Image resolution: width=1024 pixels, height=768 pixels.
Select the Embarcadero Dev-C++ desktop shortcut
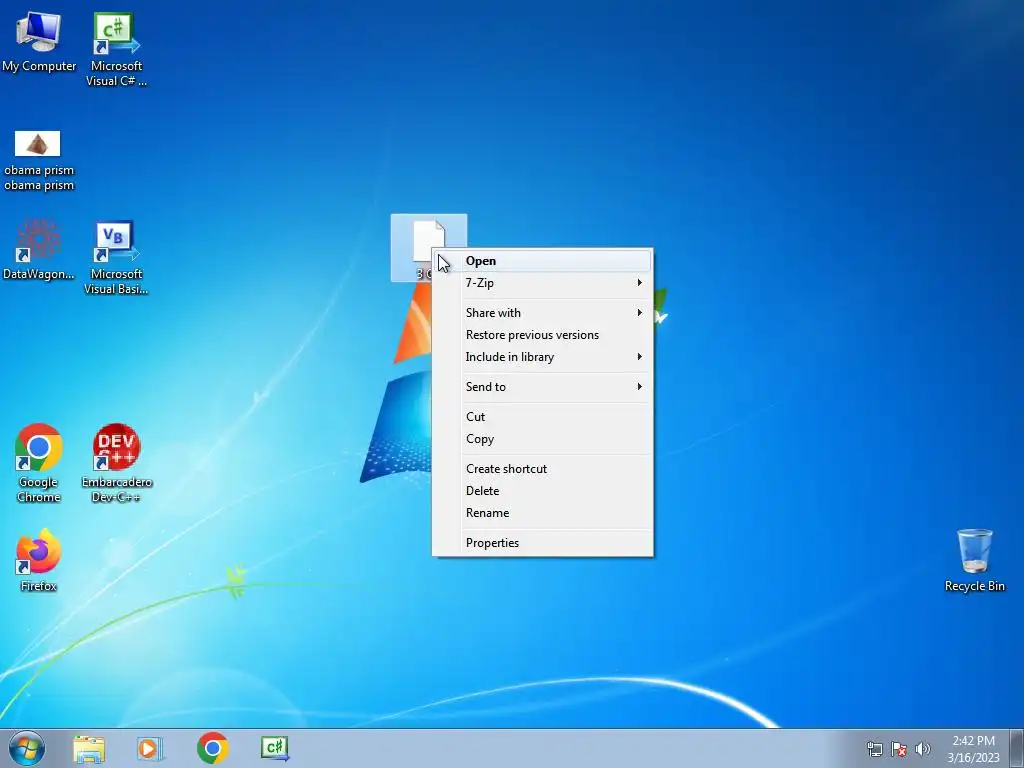point(116,462)
